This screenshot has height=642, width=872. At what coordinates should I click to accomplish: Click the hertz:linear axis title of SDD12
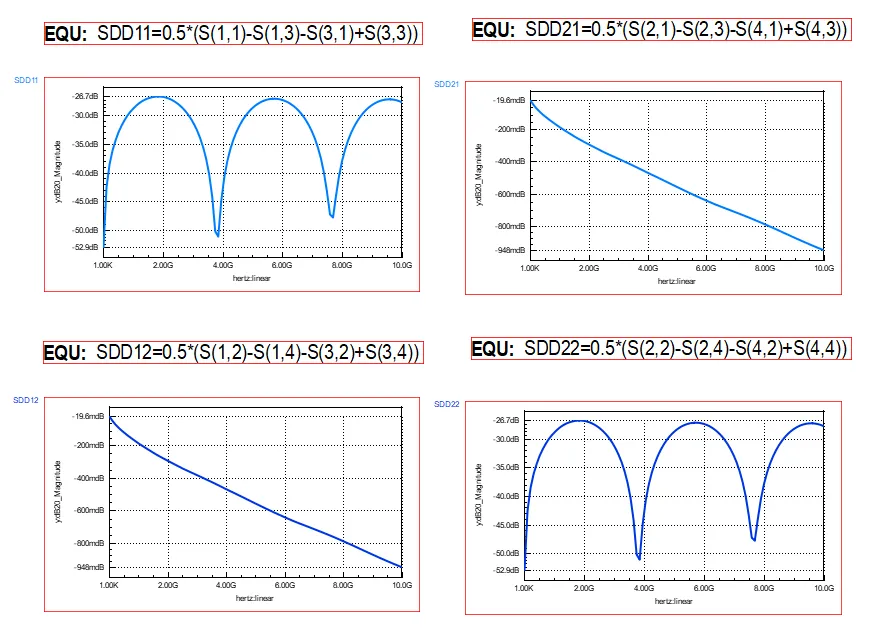point(254,599)
